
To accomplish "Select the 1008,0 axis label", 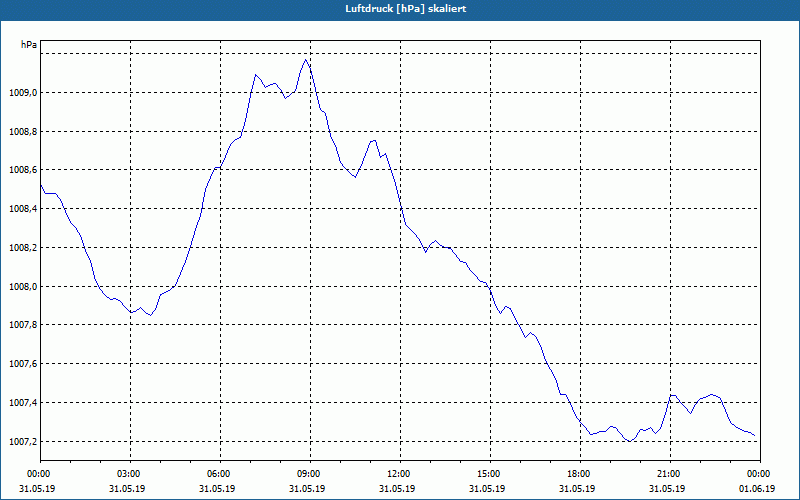I will tap(22, 286).
